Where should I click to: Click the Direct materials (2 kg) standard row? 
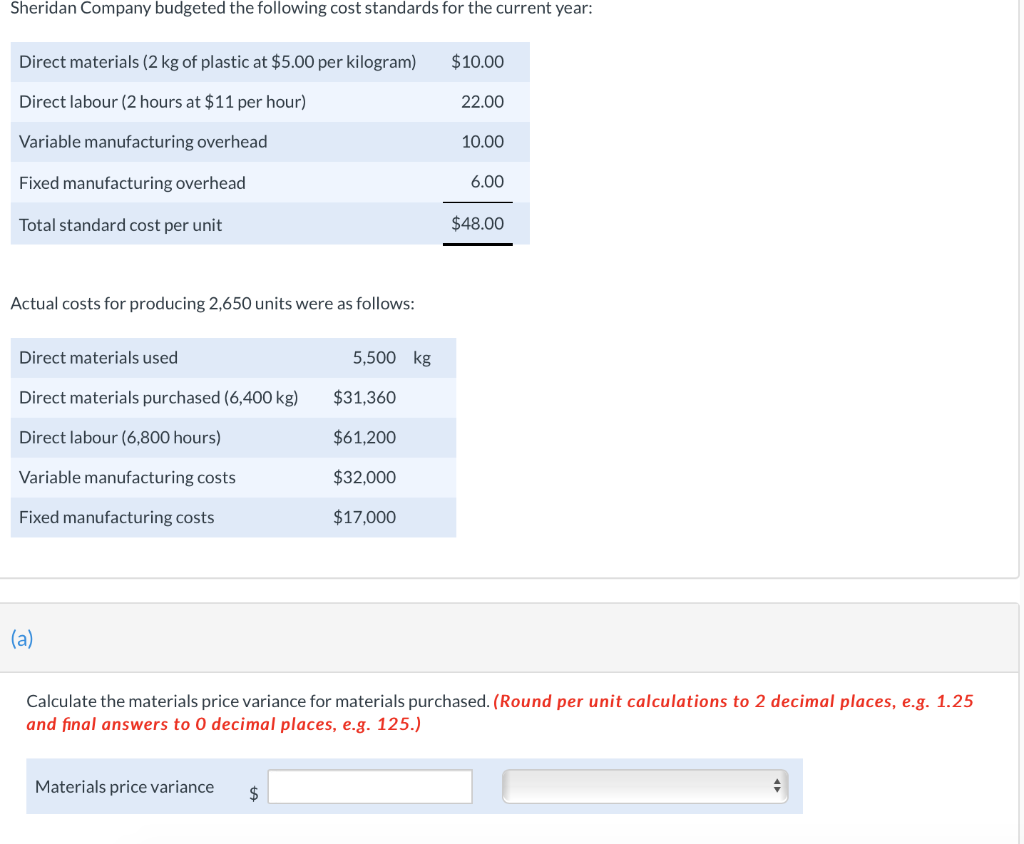point(216,61)
